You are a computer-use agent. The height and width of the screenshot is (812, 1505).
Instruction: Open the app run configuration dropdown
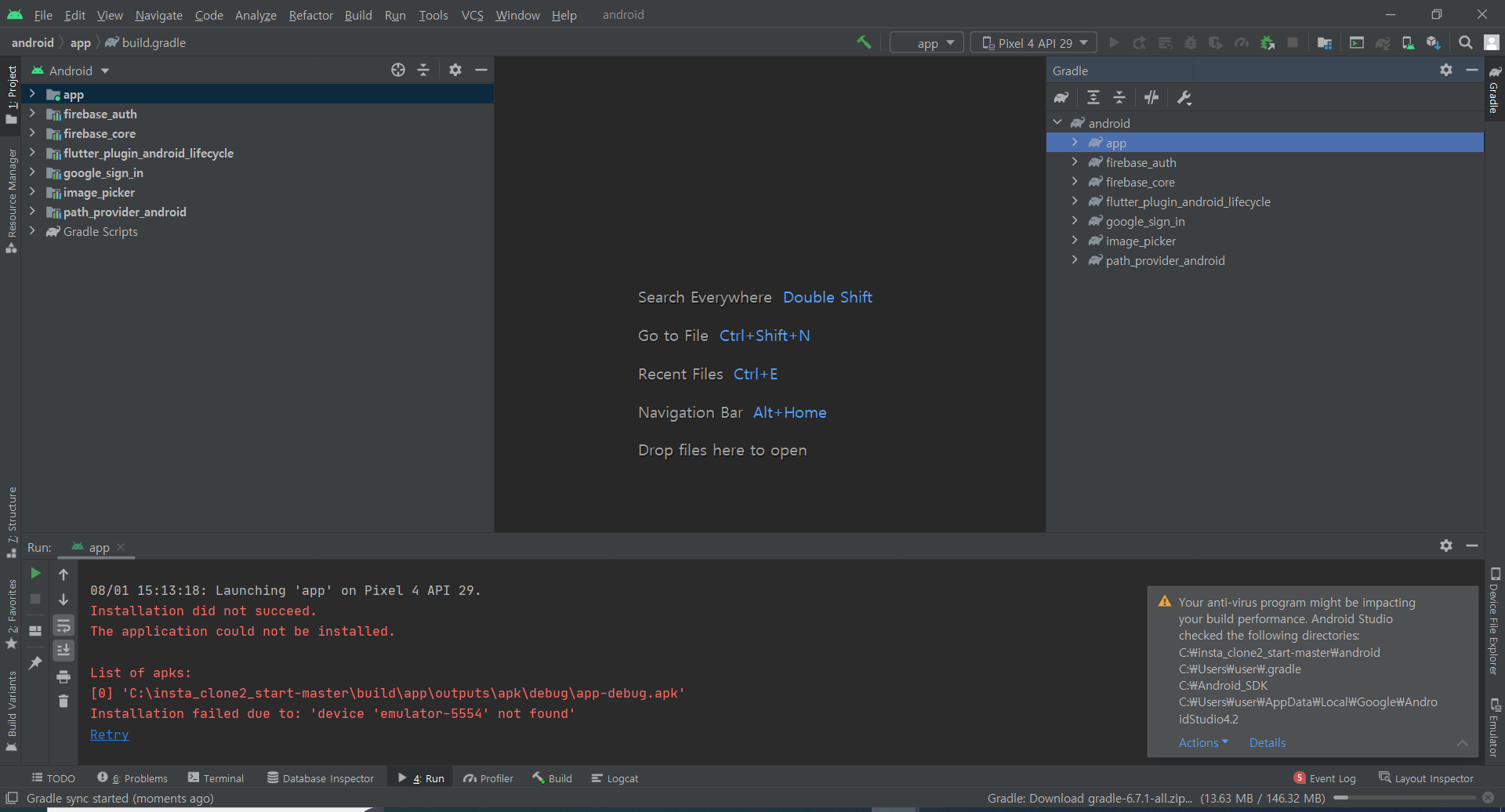(928, 43)
